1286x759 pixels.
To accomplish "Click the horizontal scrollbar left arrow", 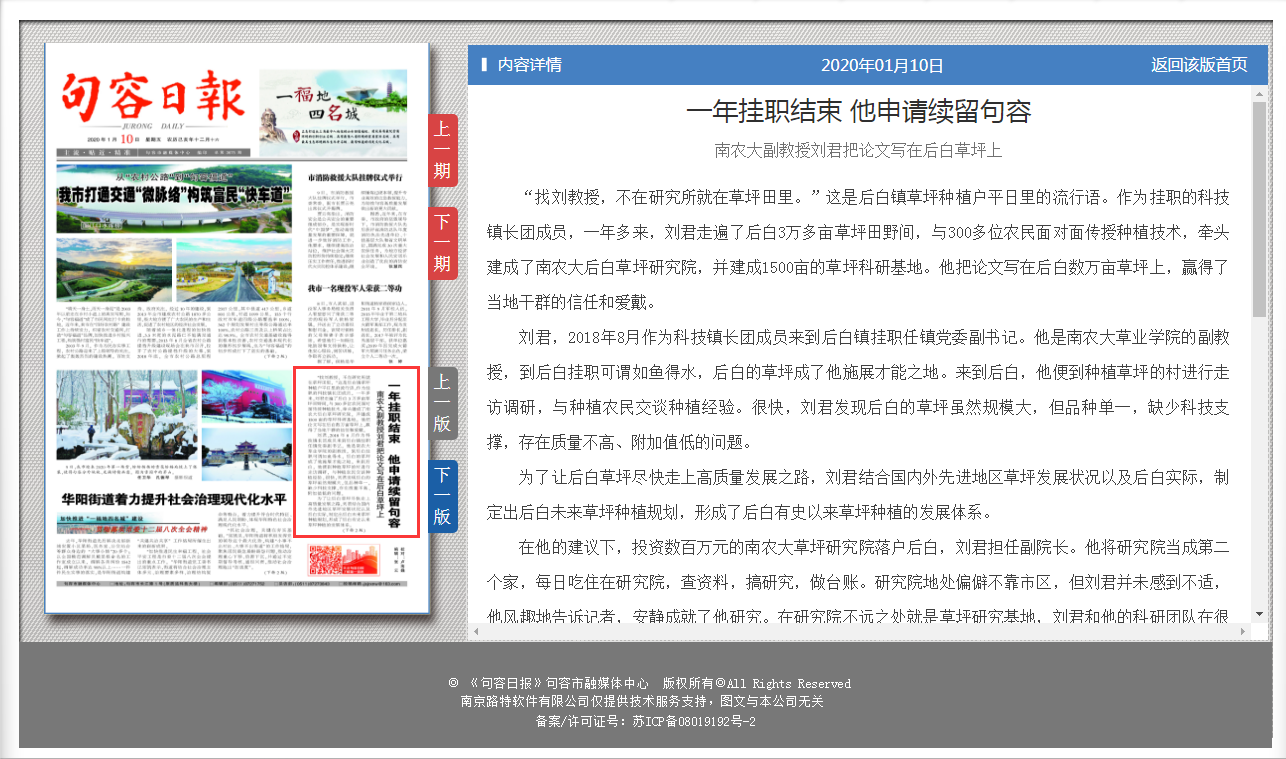I will [477, 631].
